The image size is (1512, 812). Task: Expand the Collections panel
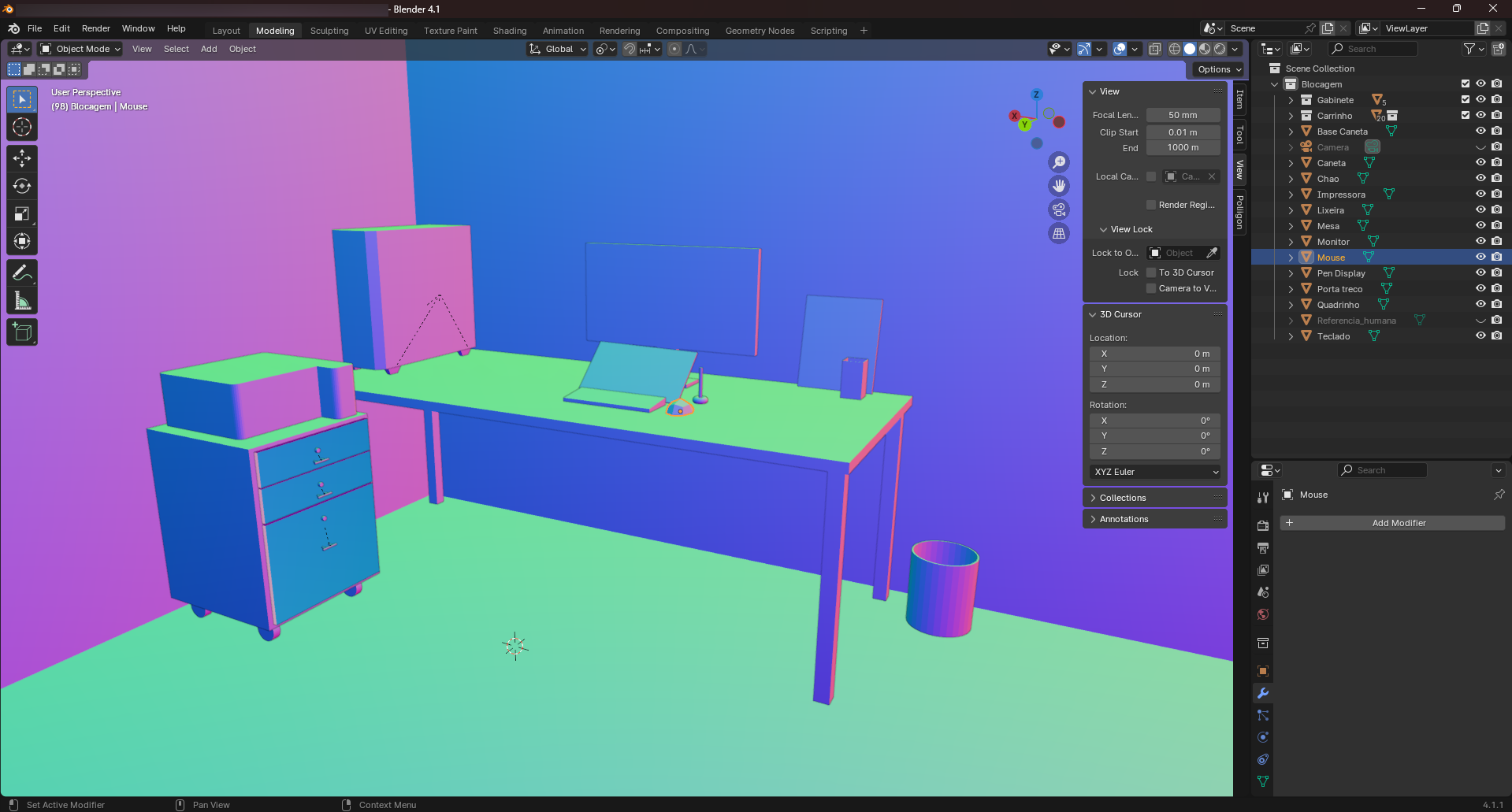click(1123, 498)
